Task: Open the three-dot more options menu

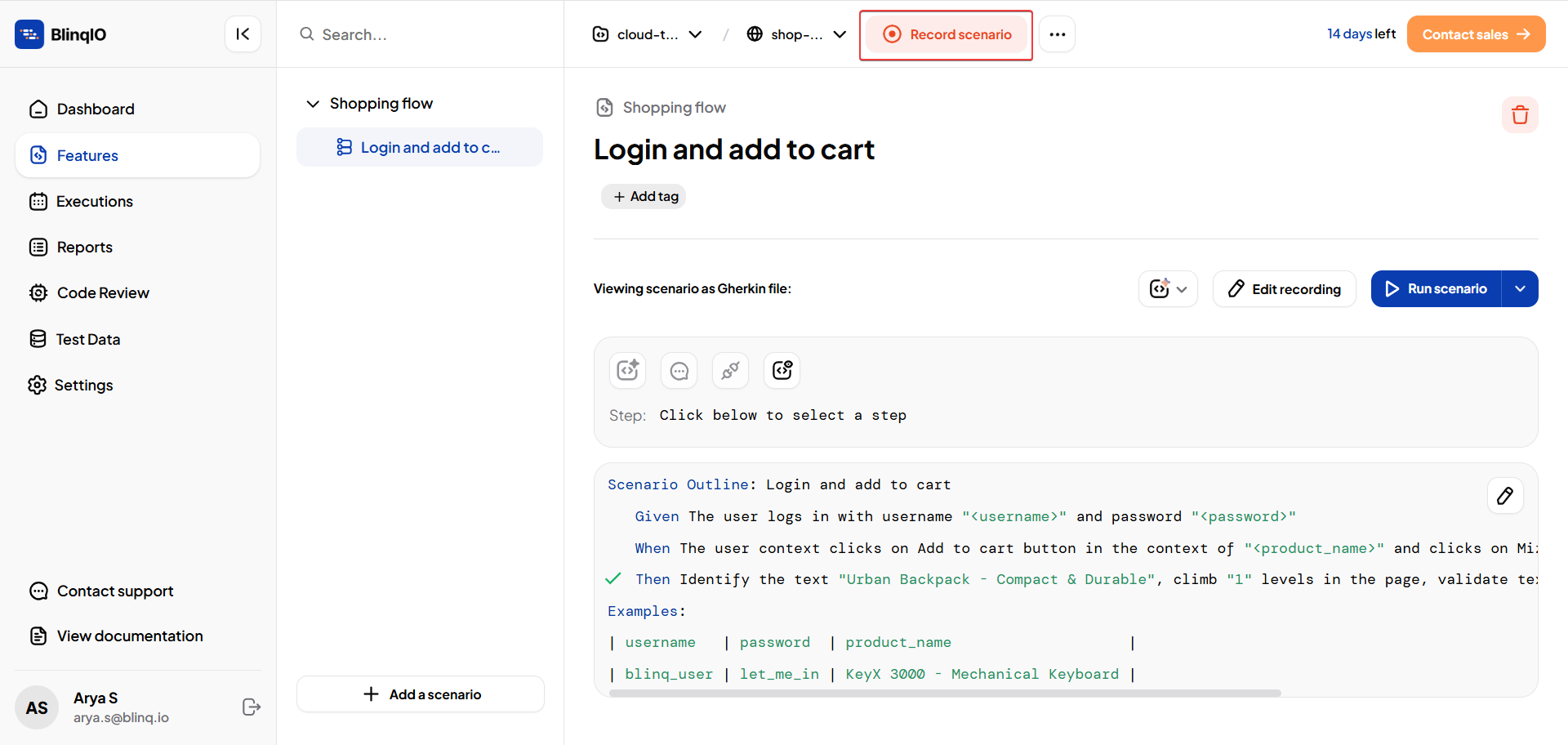Action: click(1058, 34)
